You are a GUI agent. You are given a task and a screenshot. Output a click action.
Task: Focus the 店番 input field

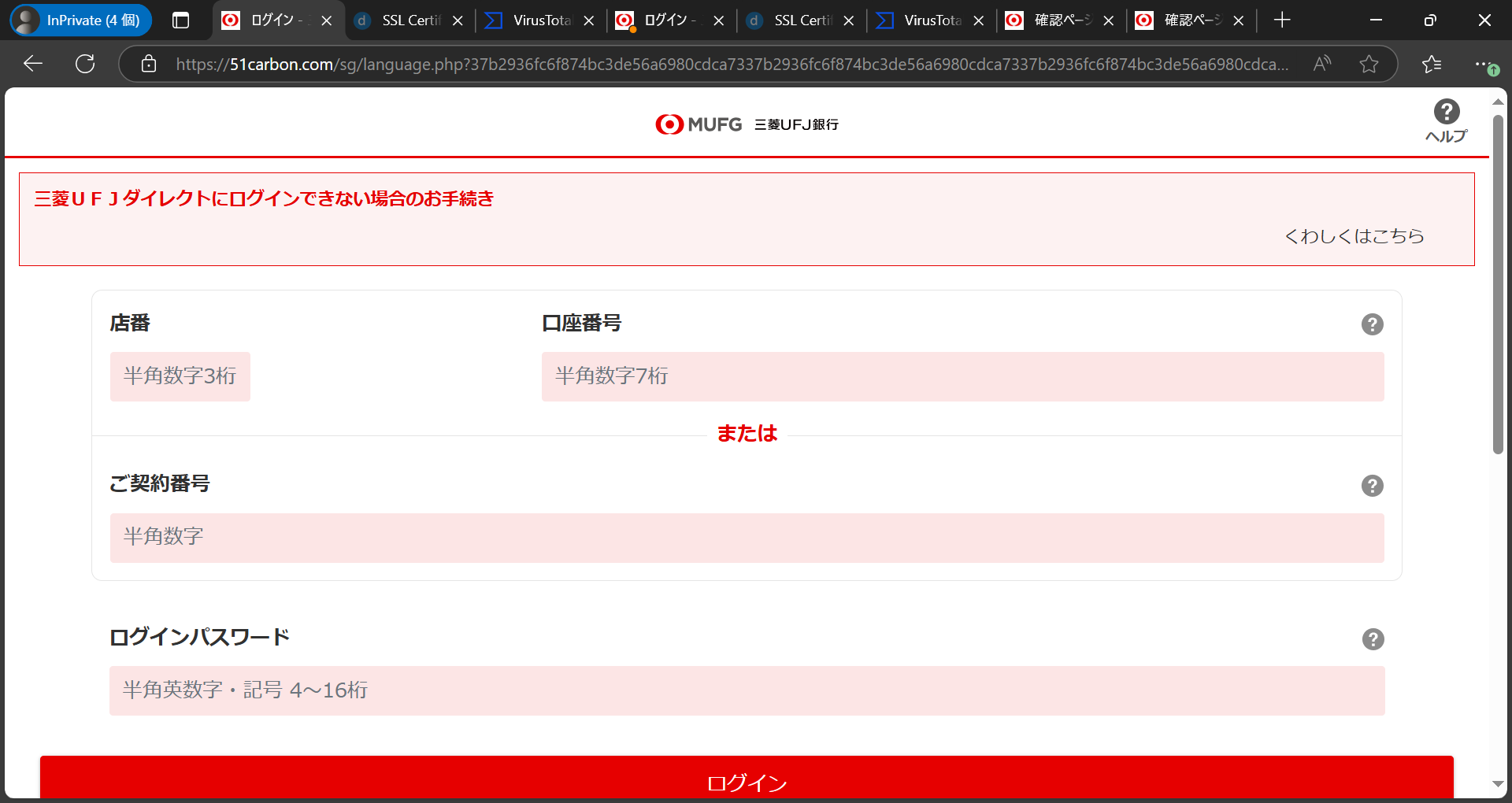[x=180, y=376]
